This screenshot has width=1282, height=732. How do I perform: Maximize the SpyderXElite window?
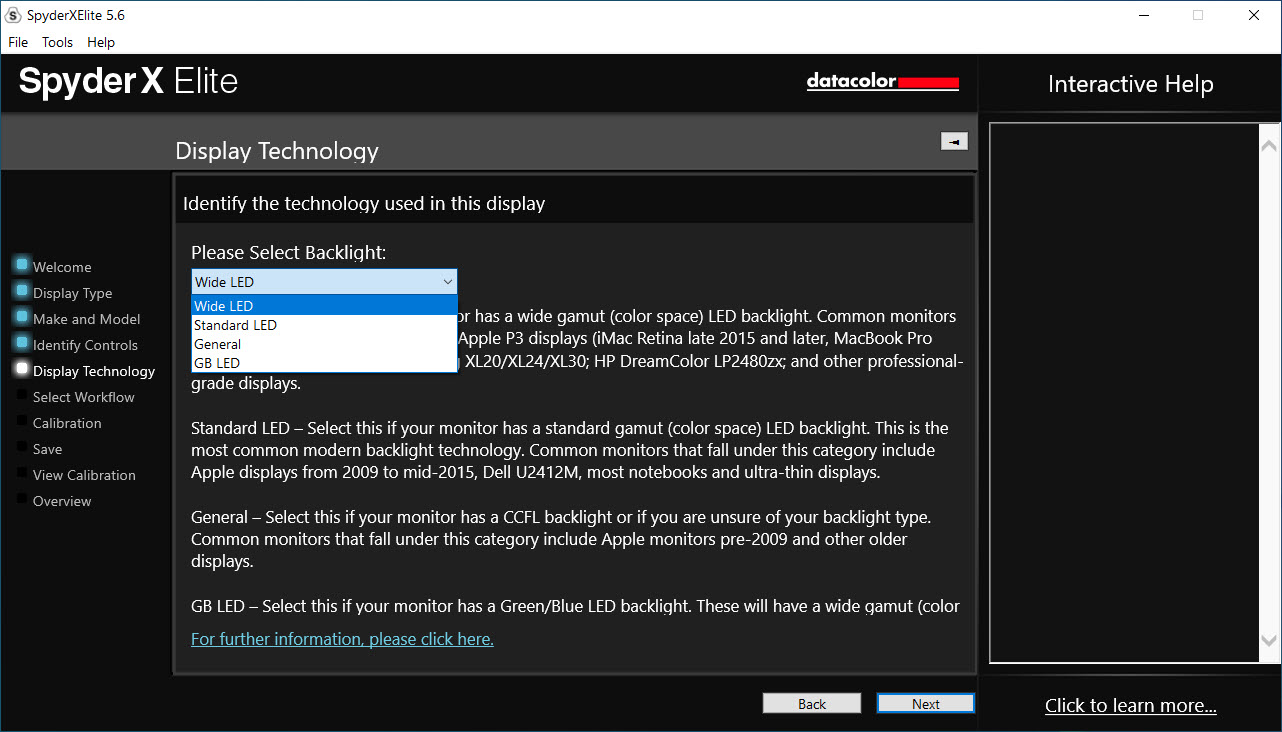point(1198,15)
